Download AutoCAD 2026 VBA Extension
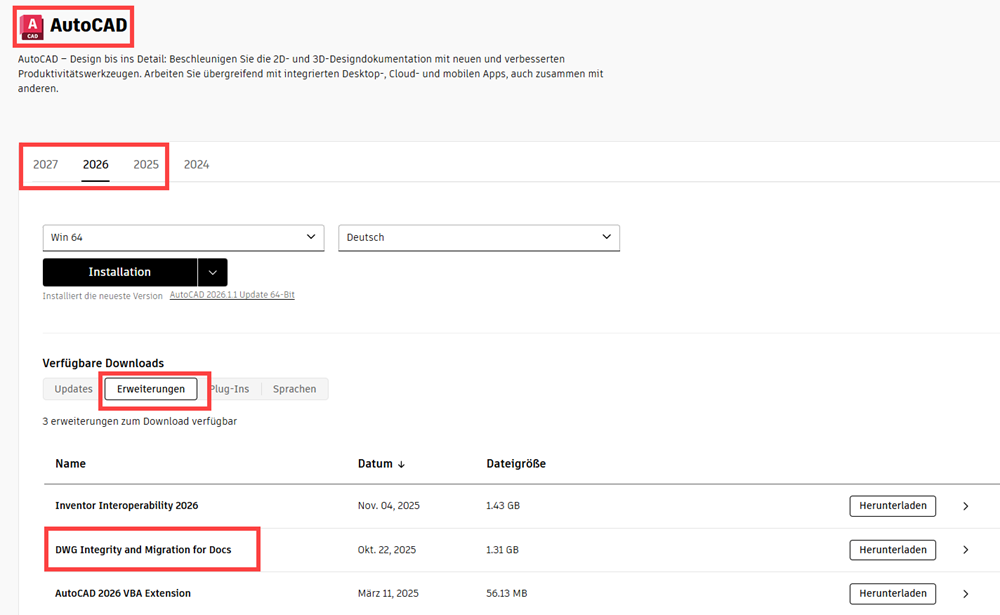The width and height of the screenshot is (1000, 615). coord(893,593)
